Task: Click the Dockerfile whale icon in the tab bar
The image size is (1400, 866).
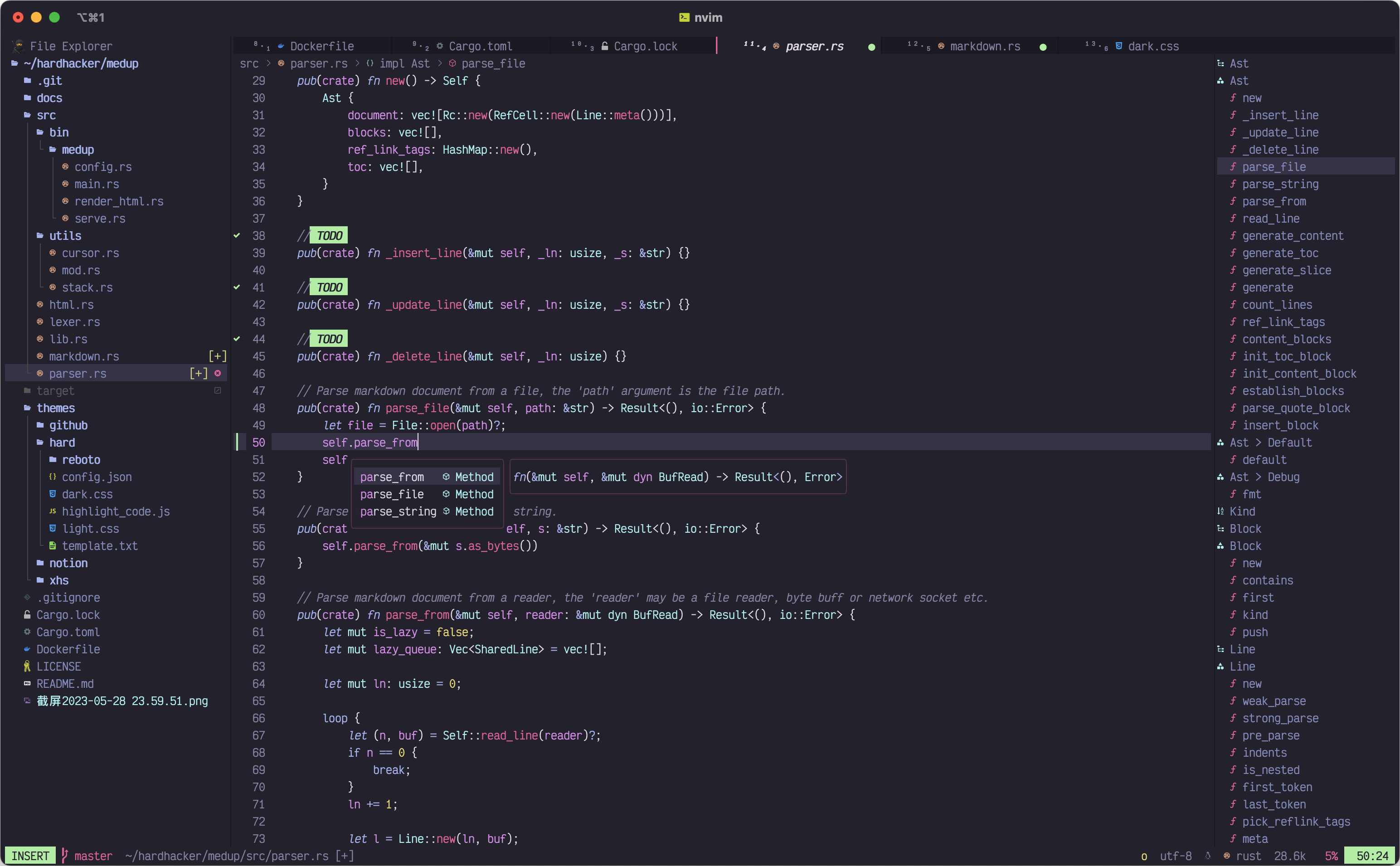Action: [x=281, y=46]
